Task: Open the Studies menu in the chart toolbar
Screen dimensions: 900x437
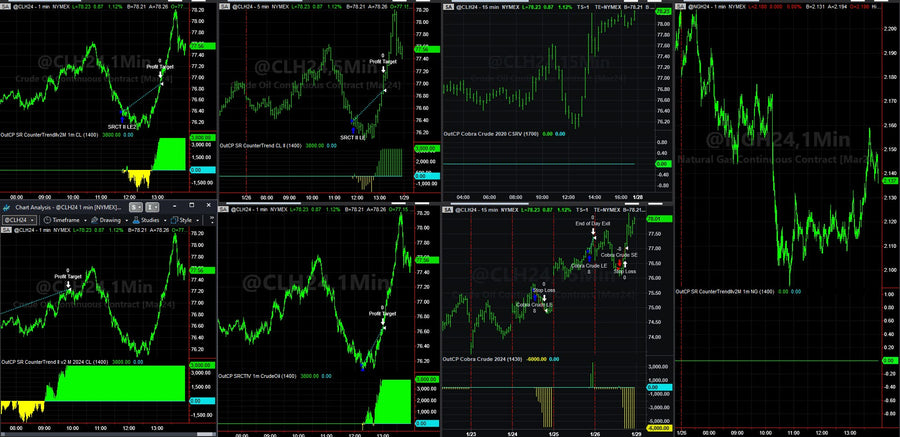Action: 148,220
